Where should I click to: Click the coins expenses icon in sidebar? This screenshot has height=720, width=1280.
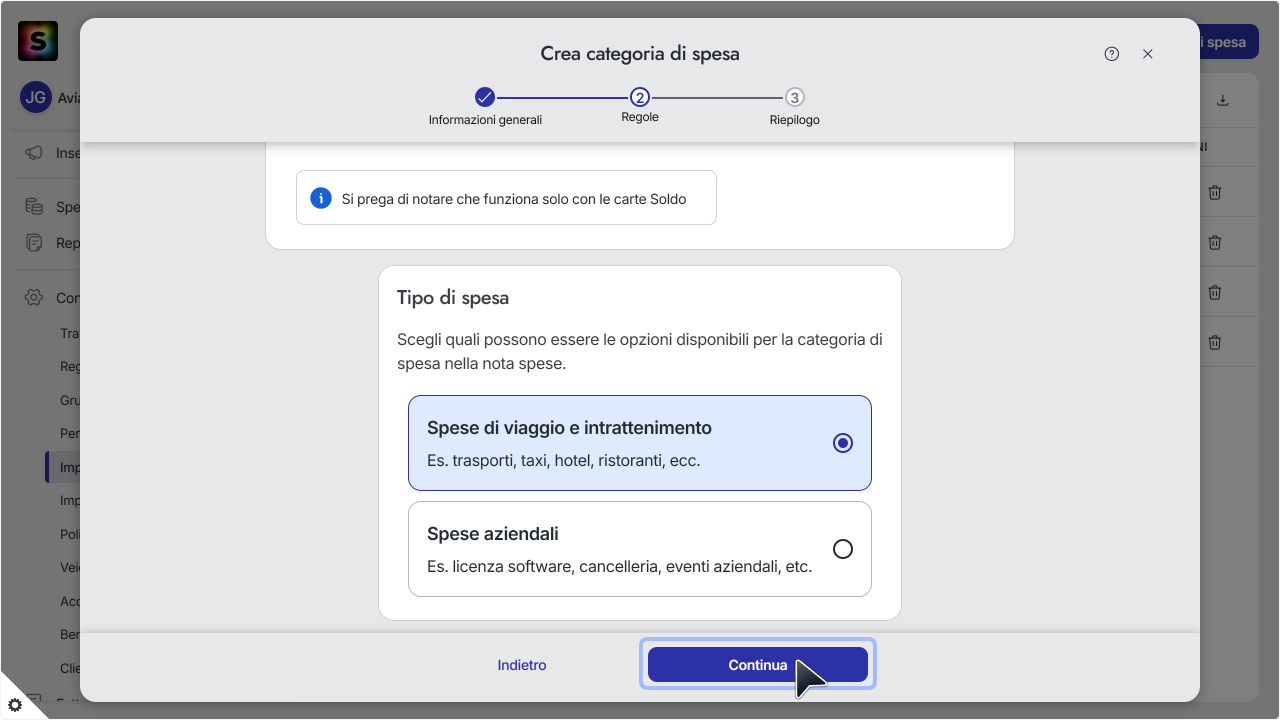pos(34,207)
